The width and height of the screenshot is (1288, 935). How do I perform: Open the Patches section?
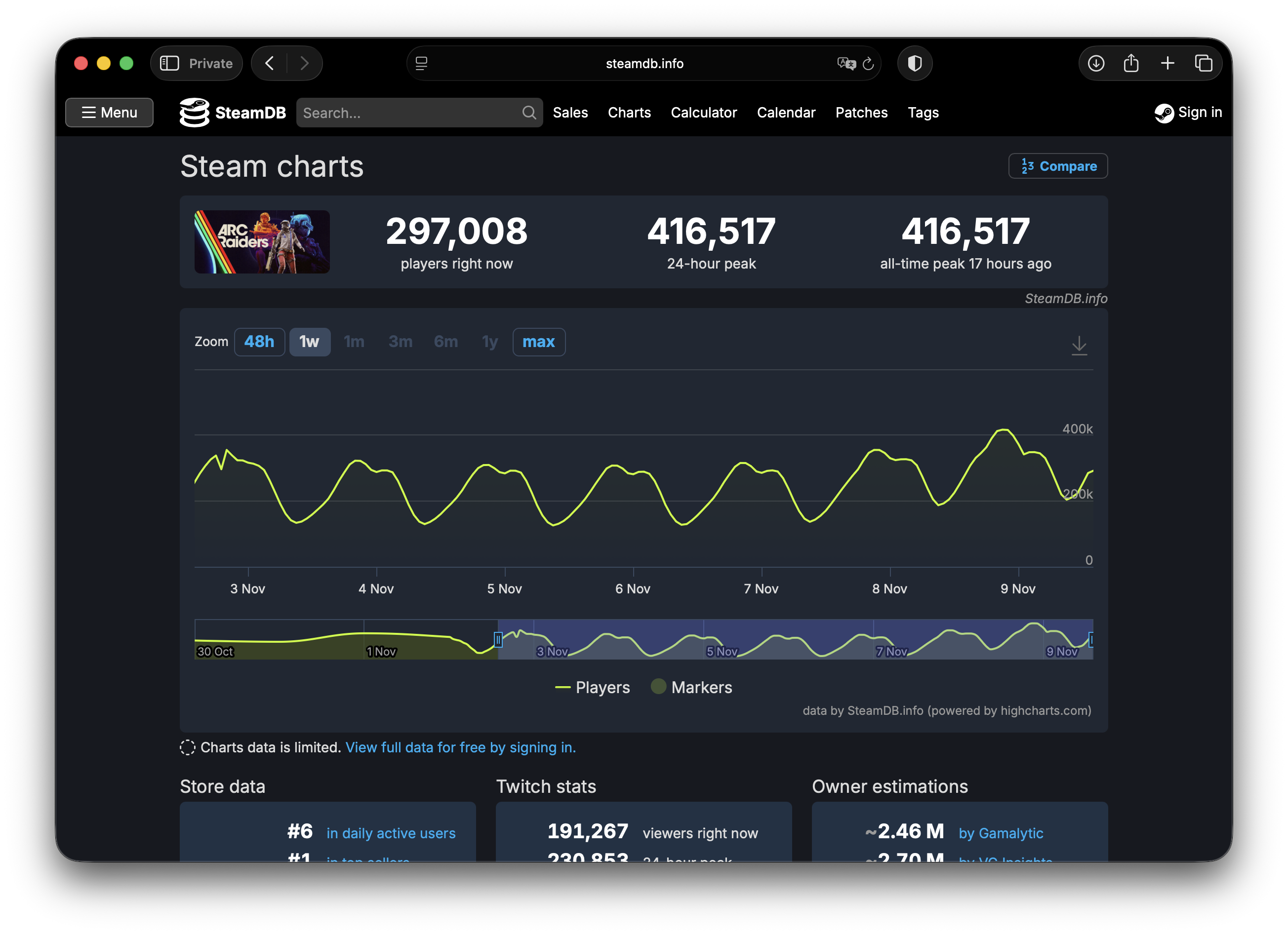pyautogui.click(x=861, y=113)
